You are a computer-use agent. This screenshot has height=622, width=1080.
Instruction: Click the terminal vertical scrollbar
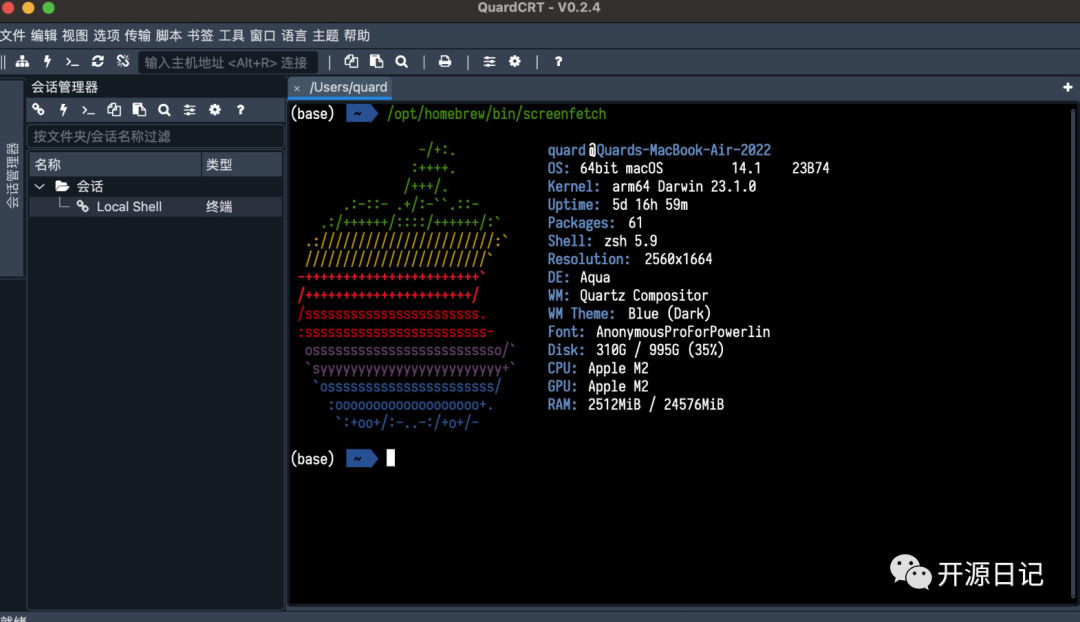tap(1072, 353)
